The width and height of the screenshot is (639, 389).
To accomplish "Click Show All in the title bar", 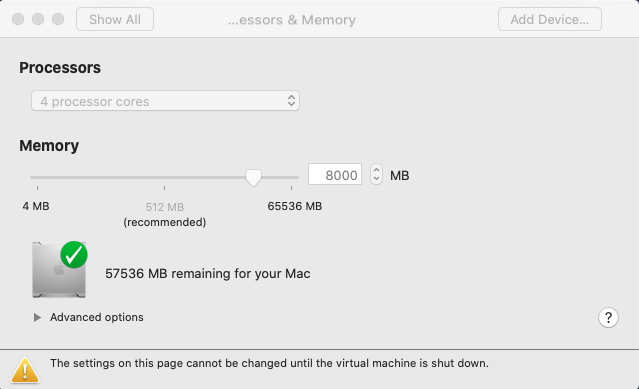I will click(x=115, y=19).
